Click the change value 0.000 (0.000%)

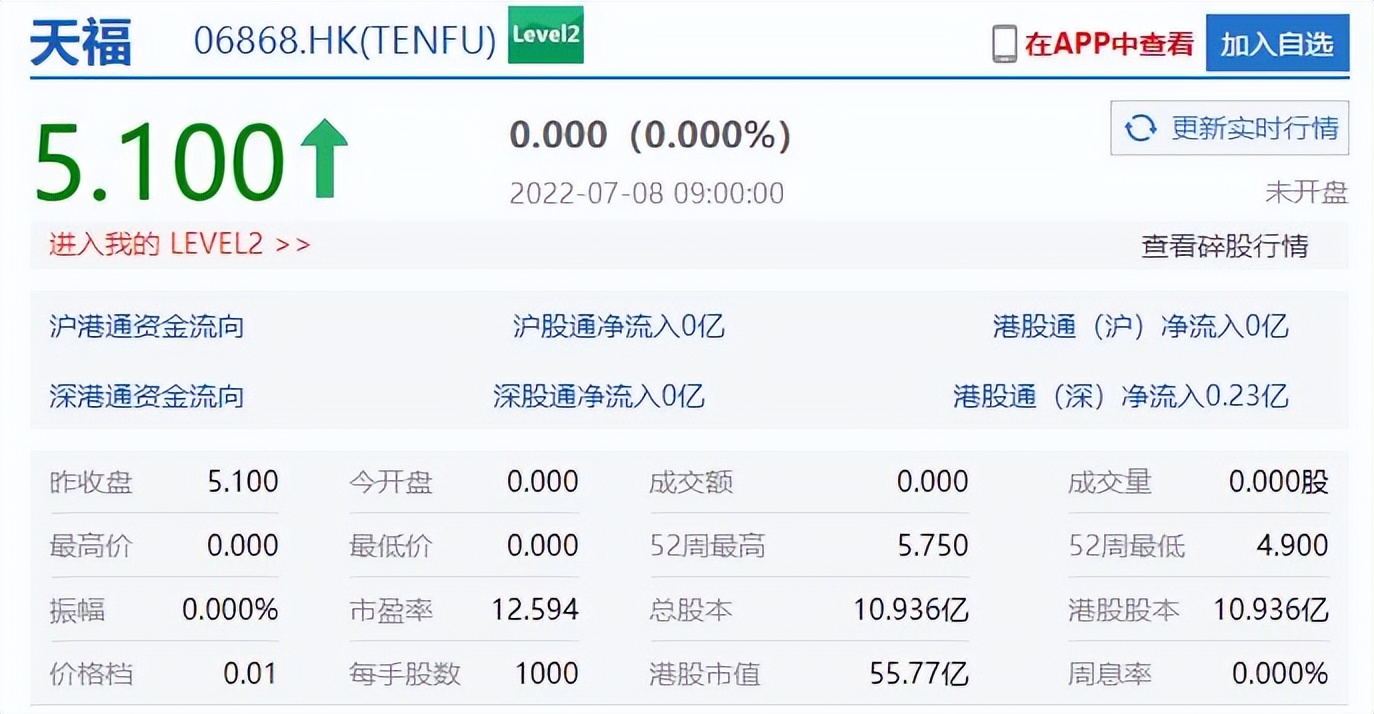click(x=650, y=135)
